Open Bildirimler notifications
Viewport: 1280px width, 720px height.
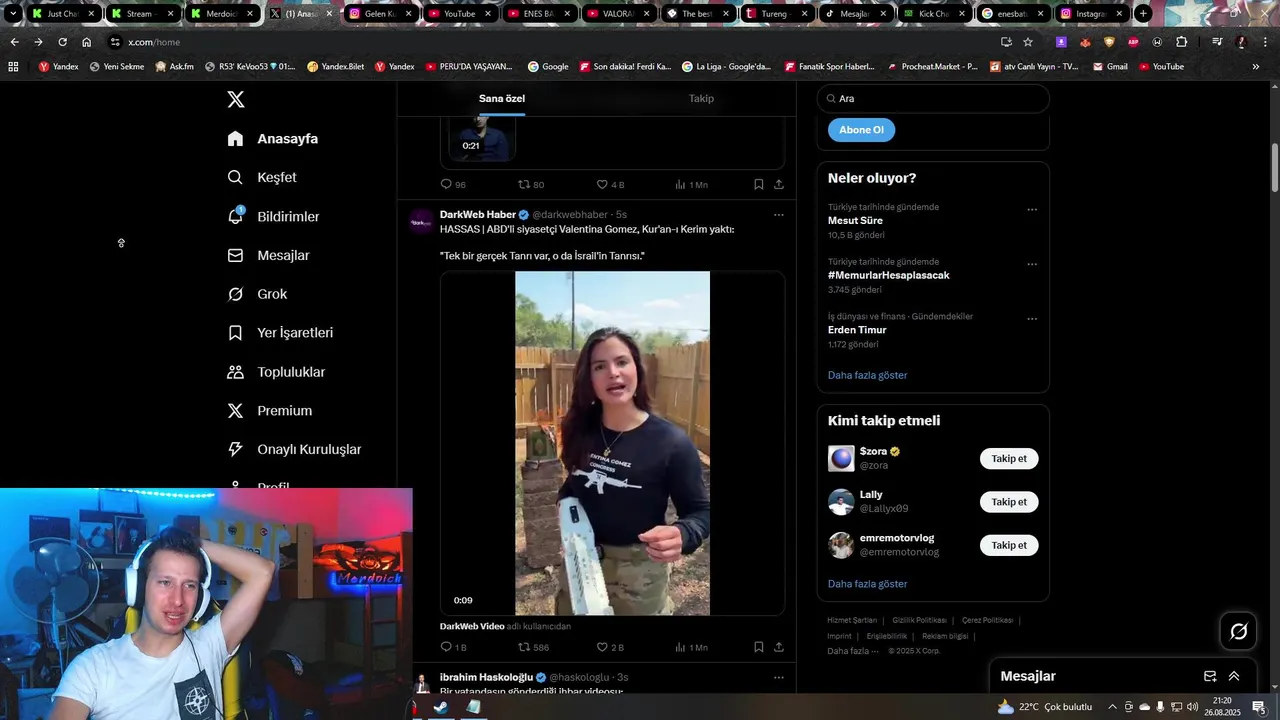point(274,216)
